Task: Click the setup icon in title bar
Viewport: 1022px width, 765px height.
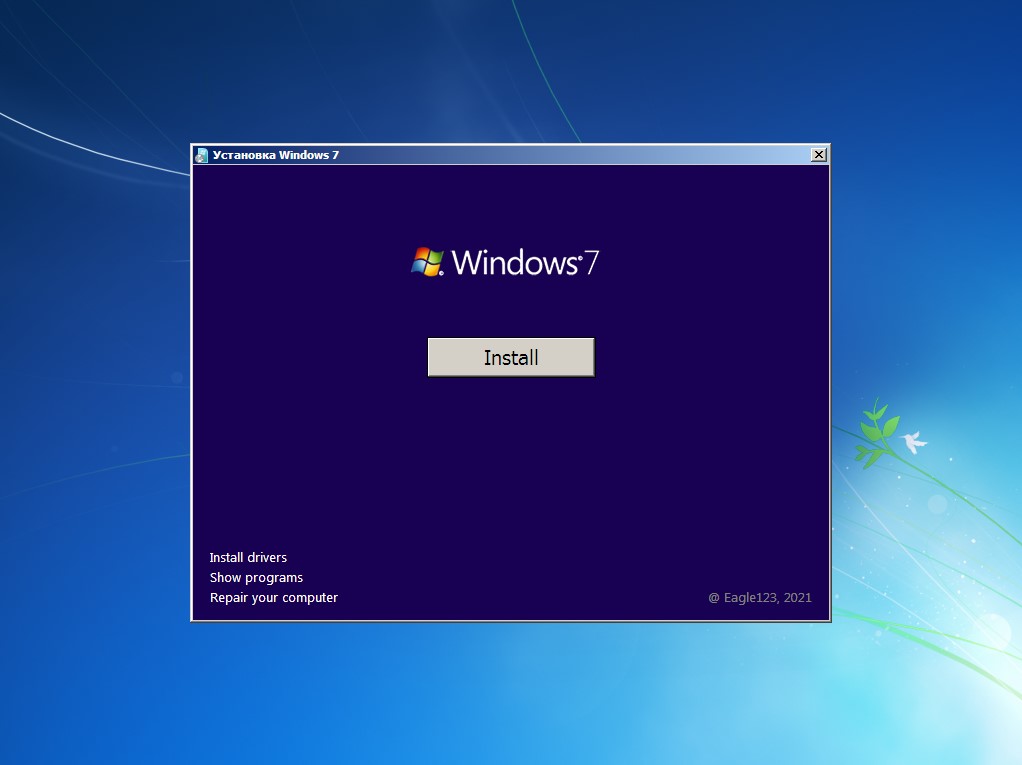Action: pos(201,155)
